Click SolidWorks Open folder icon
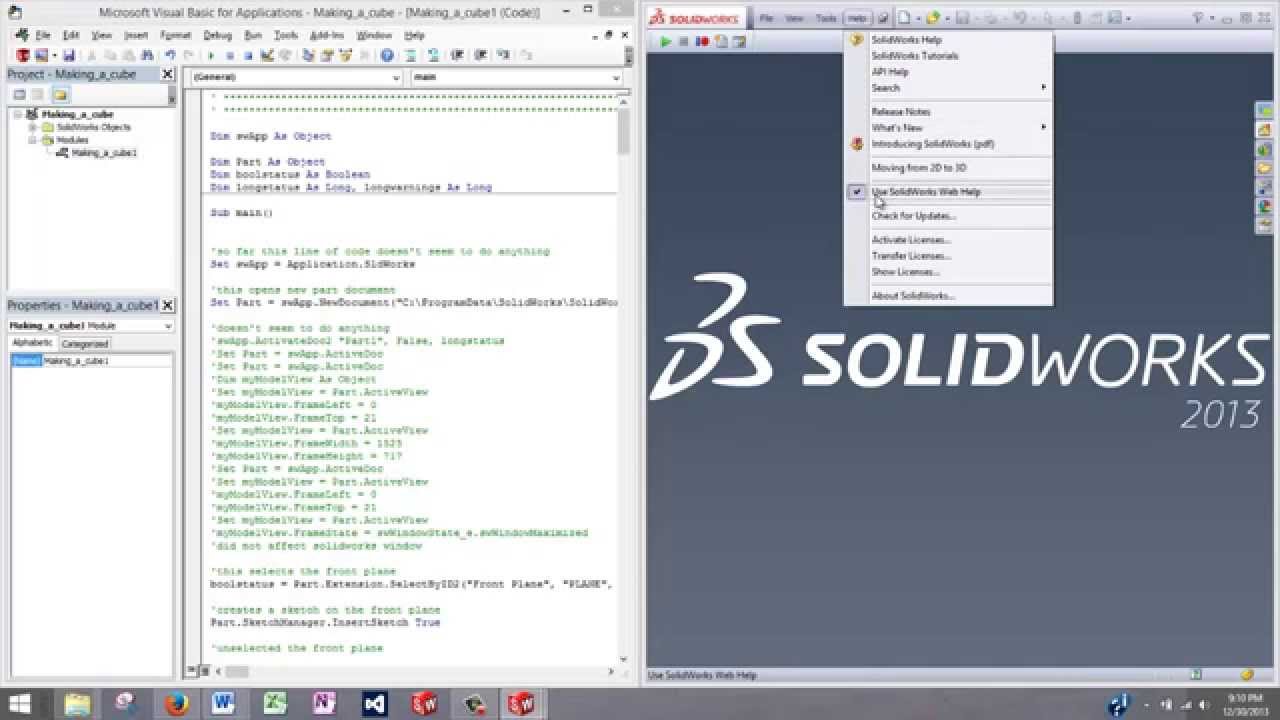 tap(932, 18)
